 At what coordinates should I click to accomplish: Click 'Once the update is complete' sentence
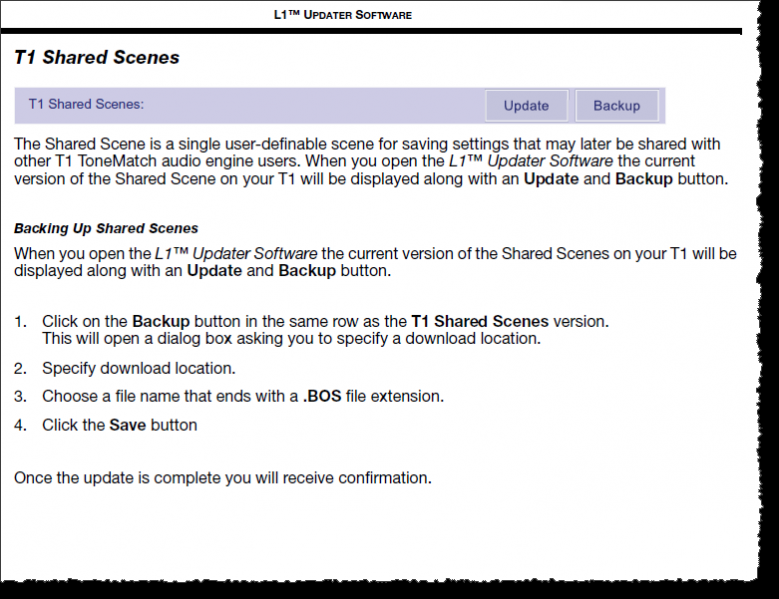click(223, 478)
